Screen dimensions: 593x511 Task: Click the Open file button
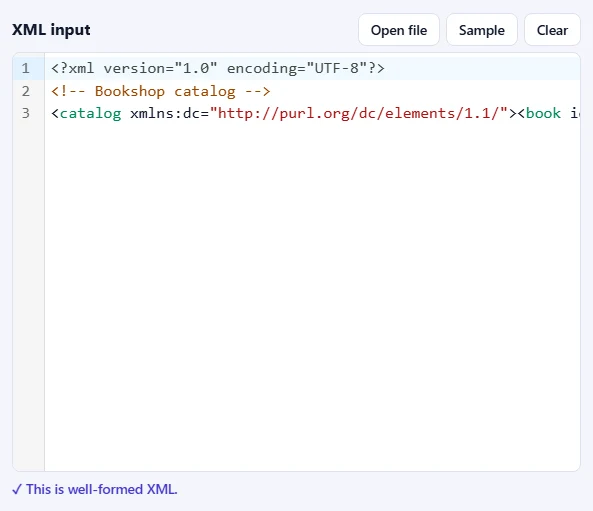[399, 30]
